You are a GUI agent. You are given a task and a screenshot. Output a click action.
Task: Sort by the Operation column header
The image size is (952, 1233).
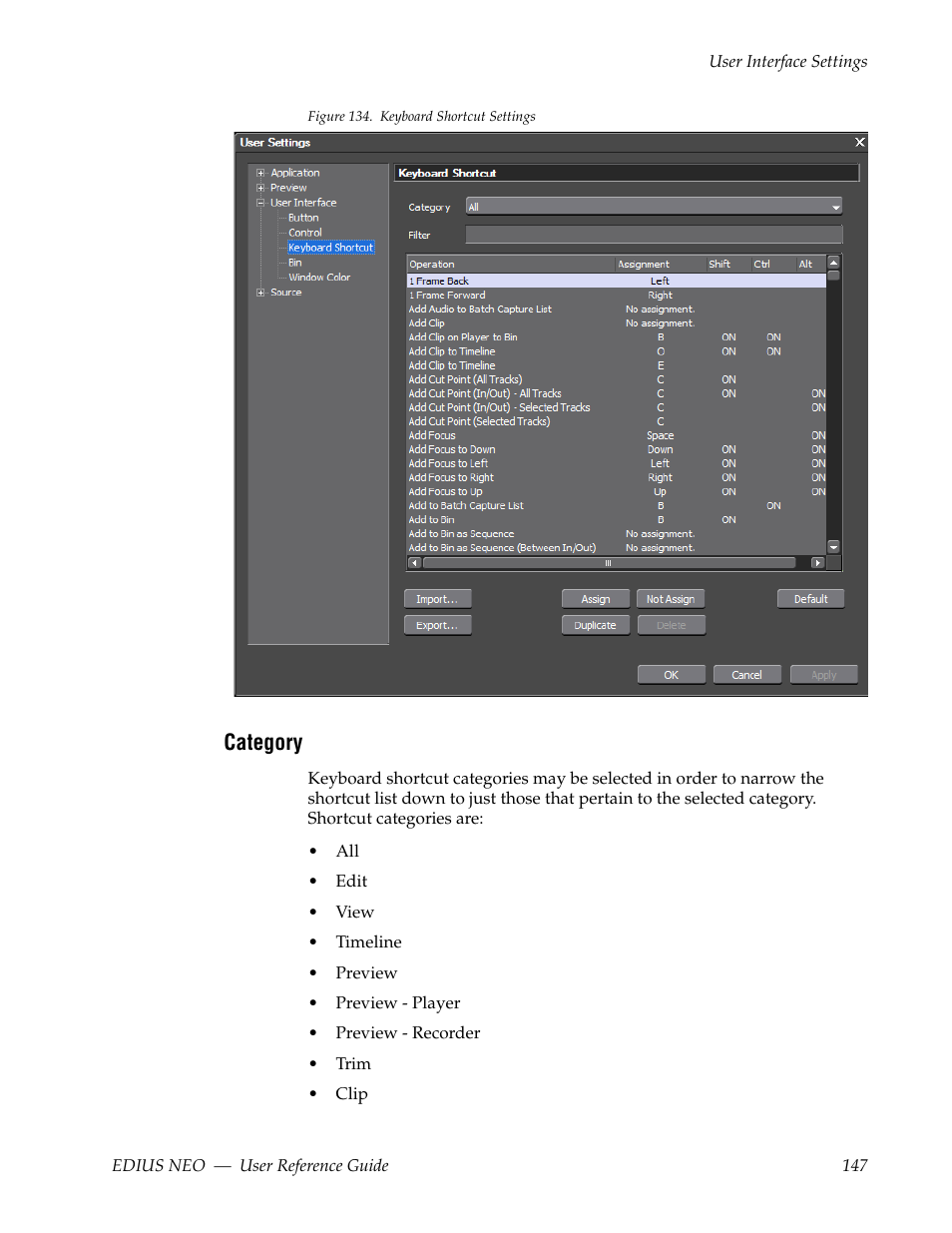click(x=511, y=265)
